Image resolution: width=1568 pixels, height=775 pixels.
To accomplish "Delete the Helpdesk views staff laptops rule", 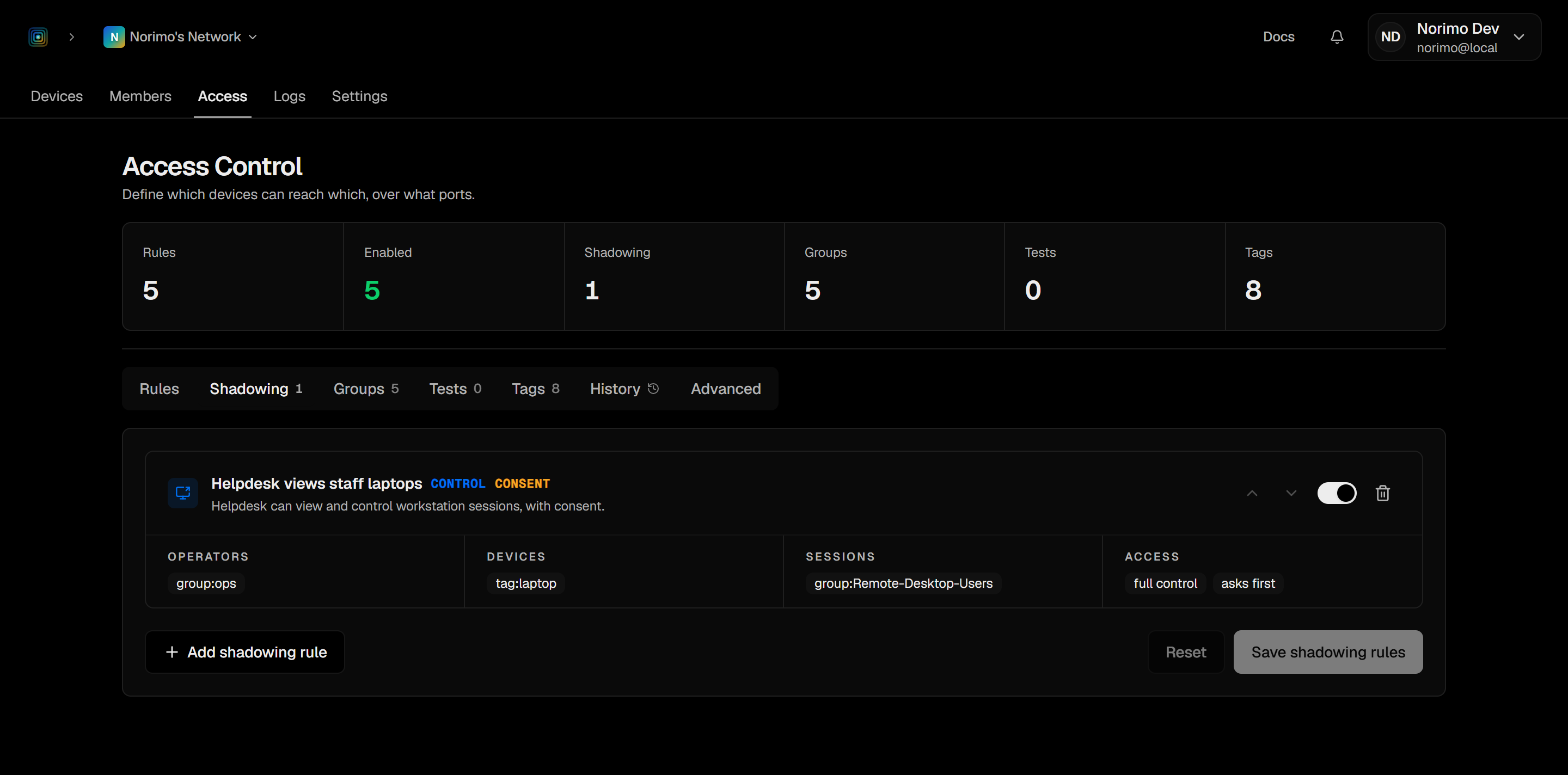I will [1382, 493].
